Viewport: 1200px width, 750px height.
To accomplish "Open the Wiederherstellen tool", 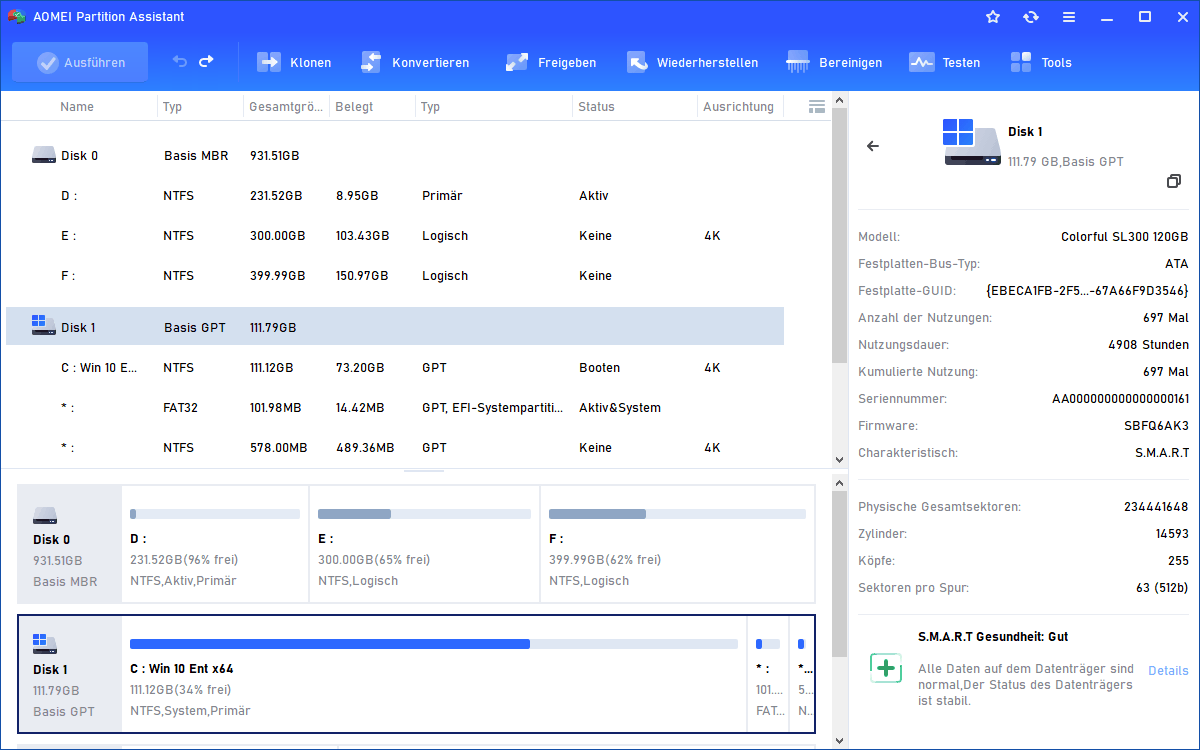I will coord(637,62).
